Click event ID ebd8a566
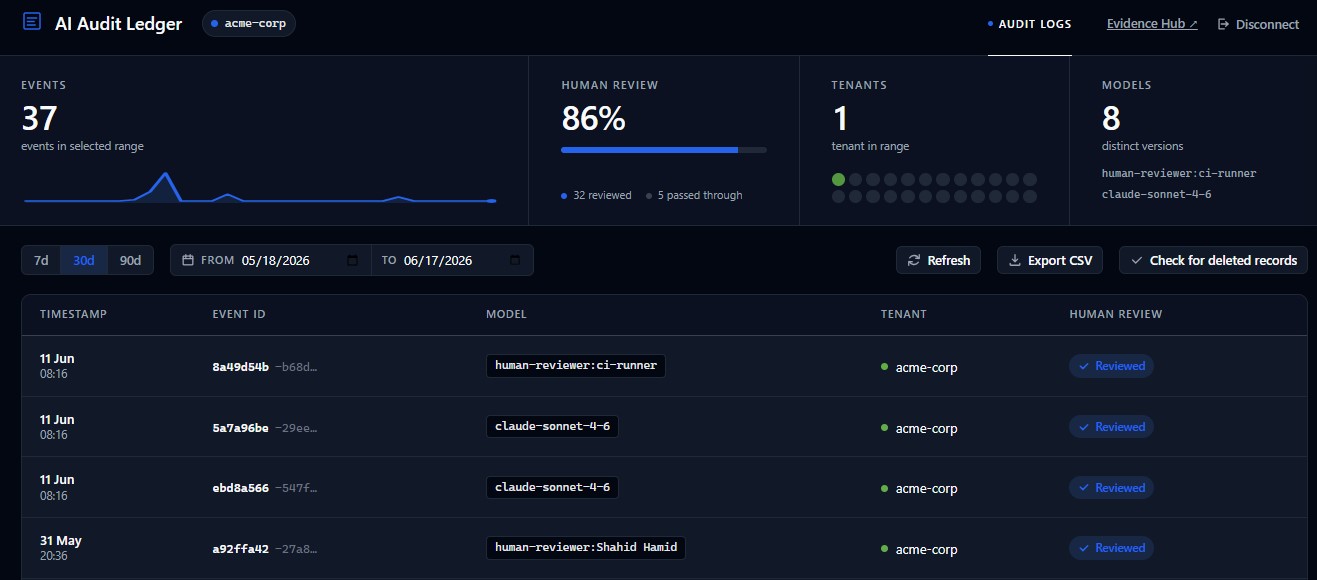The image size is (1317, 580). click(x=241, y=488)
